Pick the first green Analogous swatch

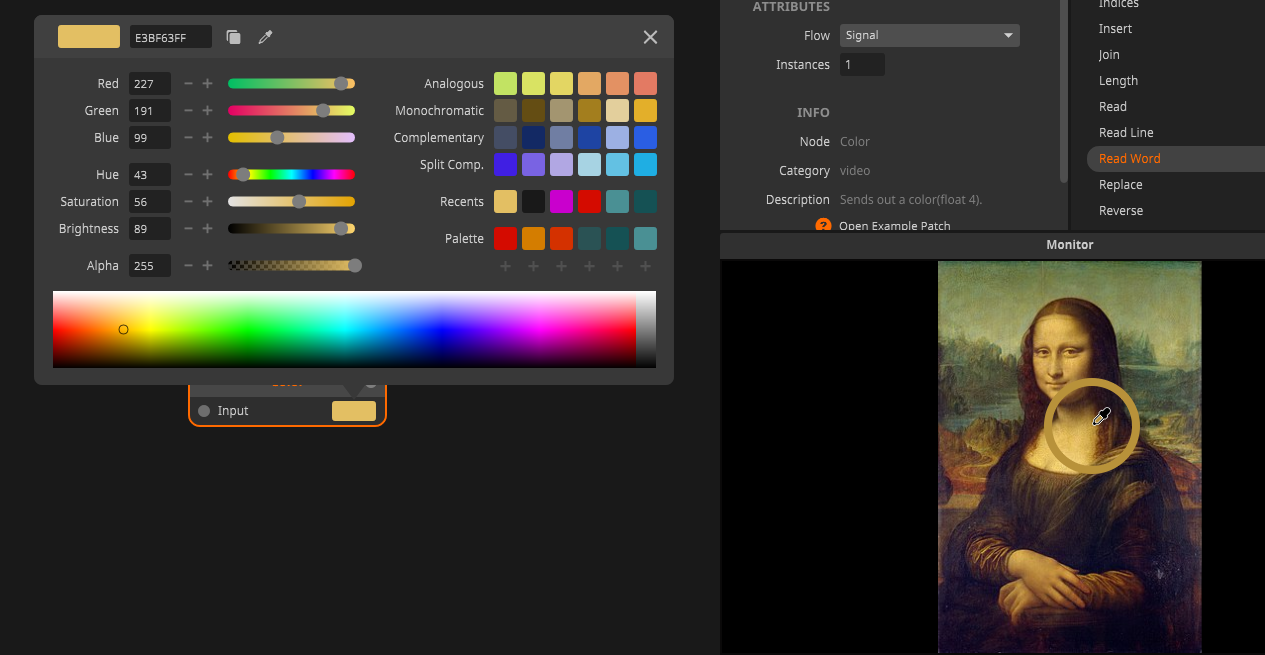505,84
